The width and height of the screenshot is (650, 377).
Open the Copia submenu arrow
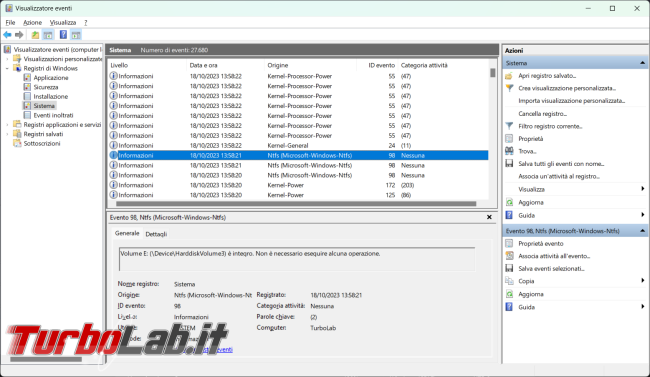pyautogui.click(x=643, y=281)
